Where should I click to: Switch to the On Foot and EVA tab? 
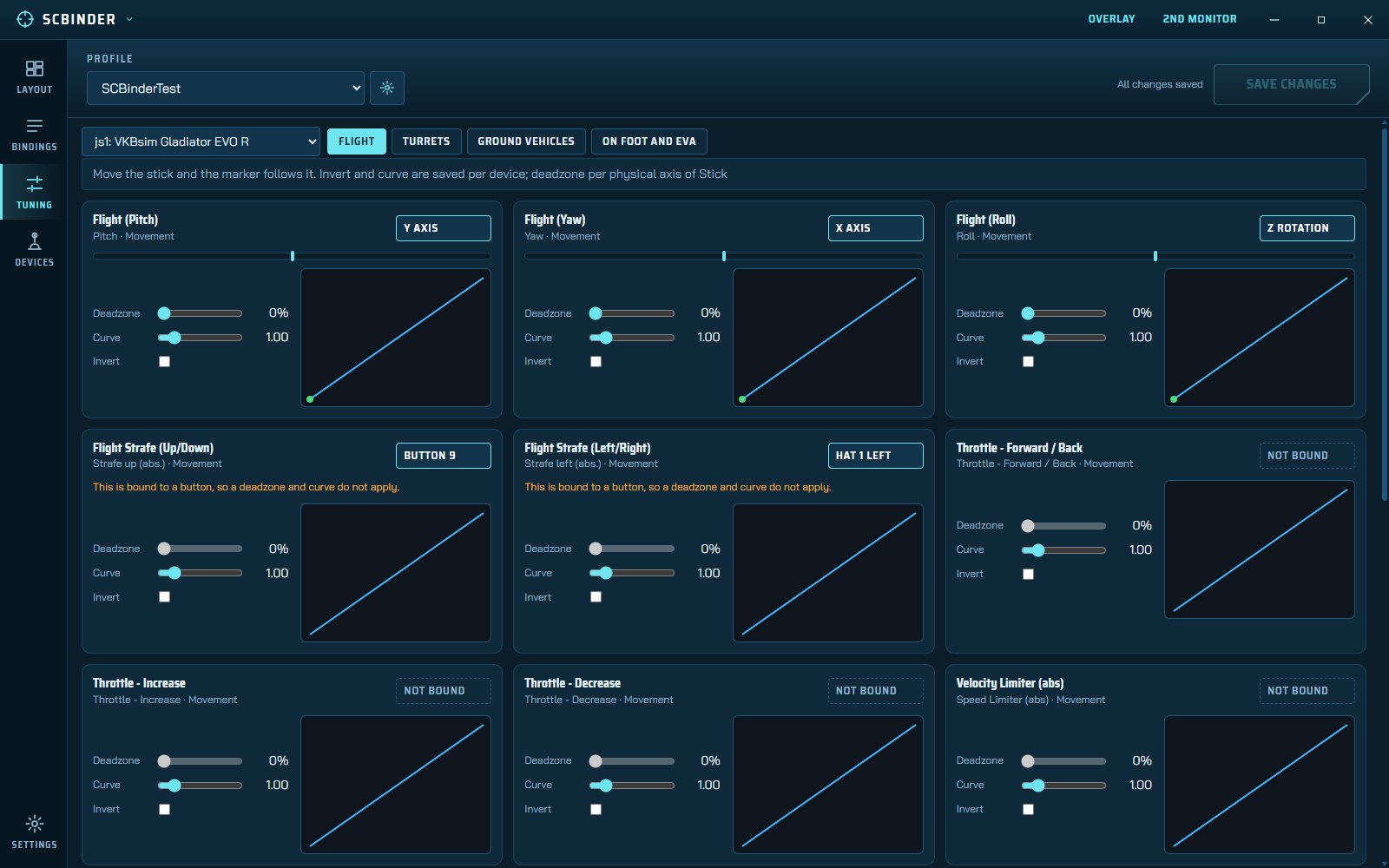[649, 141]
